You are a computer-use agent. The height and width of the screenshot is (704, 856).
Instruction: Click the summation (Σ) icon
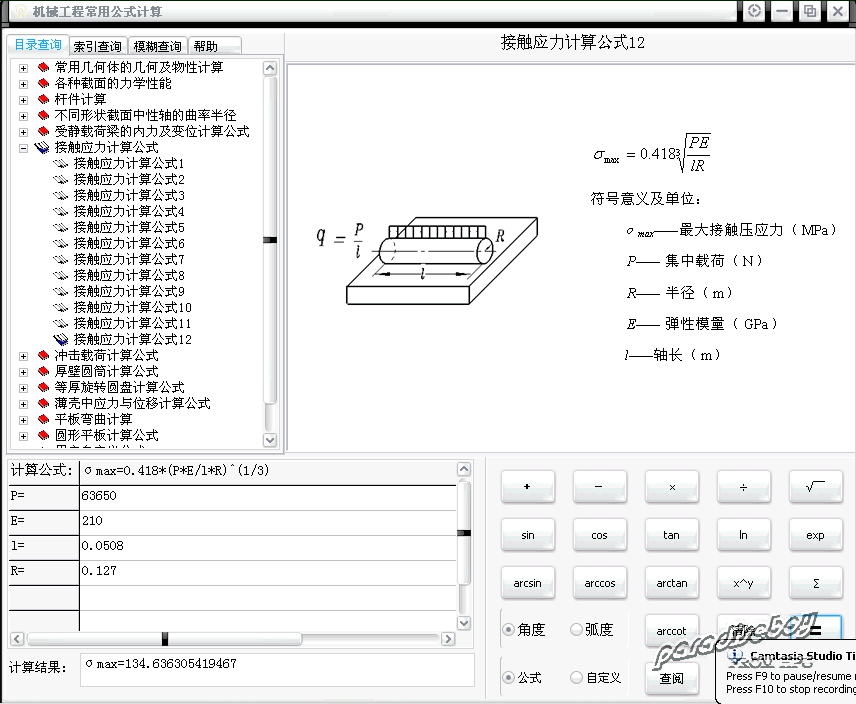point(816,583)
